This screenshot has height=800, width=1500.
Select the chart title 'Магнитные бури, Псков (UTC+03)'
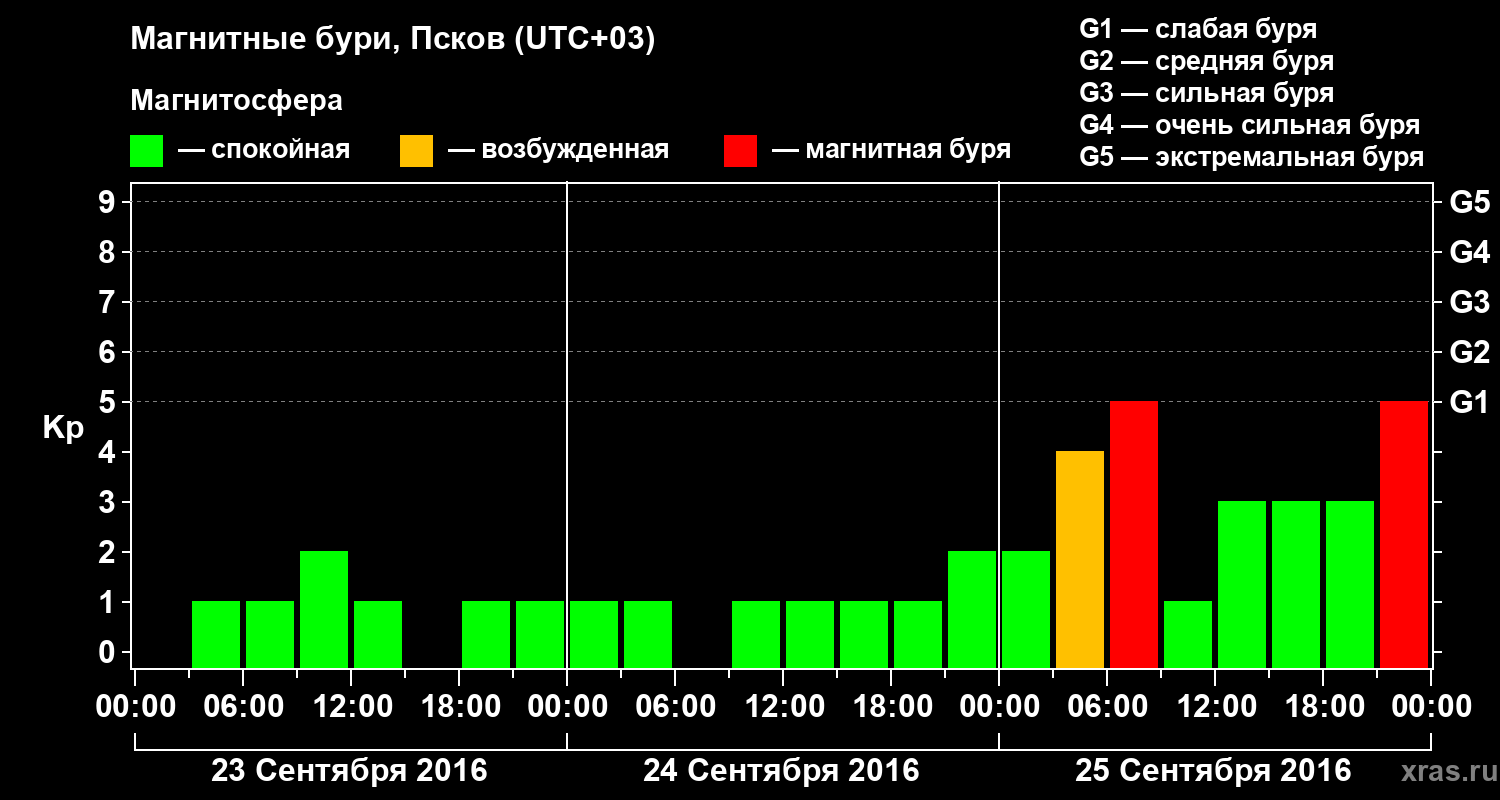(393, 41)
